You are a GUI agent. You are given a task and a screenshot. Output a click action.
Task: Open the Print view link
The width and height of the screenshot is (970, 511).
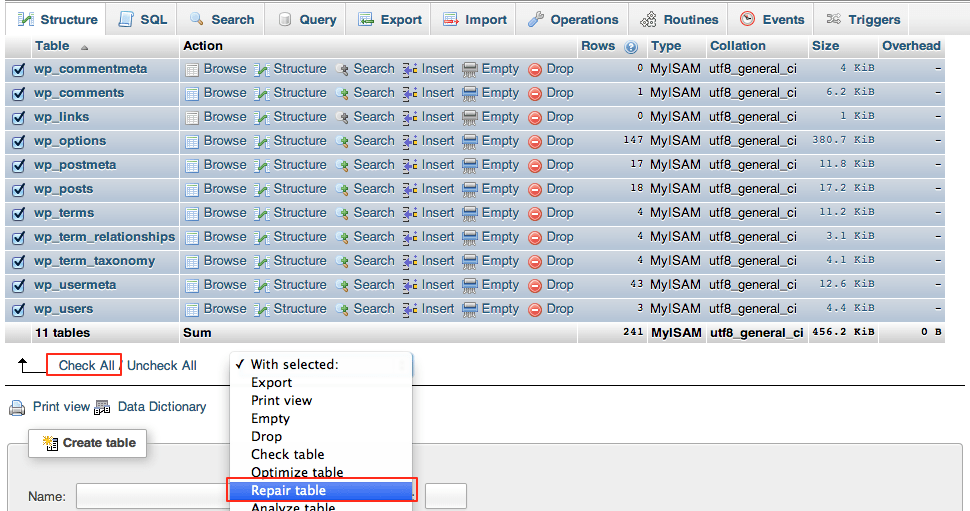61,407
